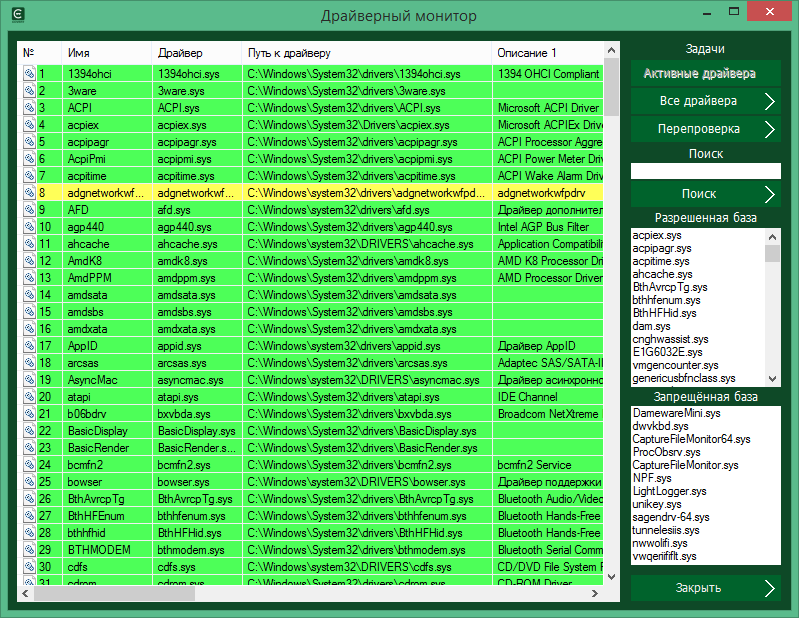Open the Активные драйвера task
Screen dimensions: 799x618
click(x=705, y=73)
